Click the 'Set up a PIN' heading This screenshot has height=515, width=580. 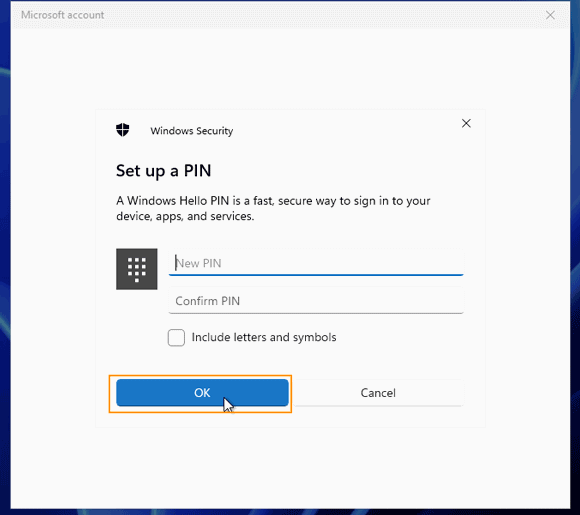click(x=163, y=171)
